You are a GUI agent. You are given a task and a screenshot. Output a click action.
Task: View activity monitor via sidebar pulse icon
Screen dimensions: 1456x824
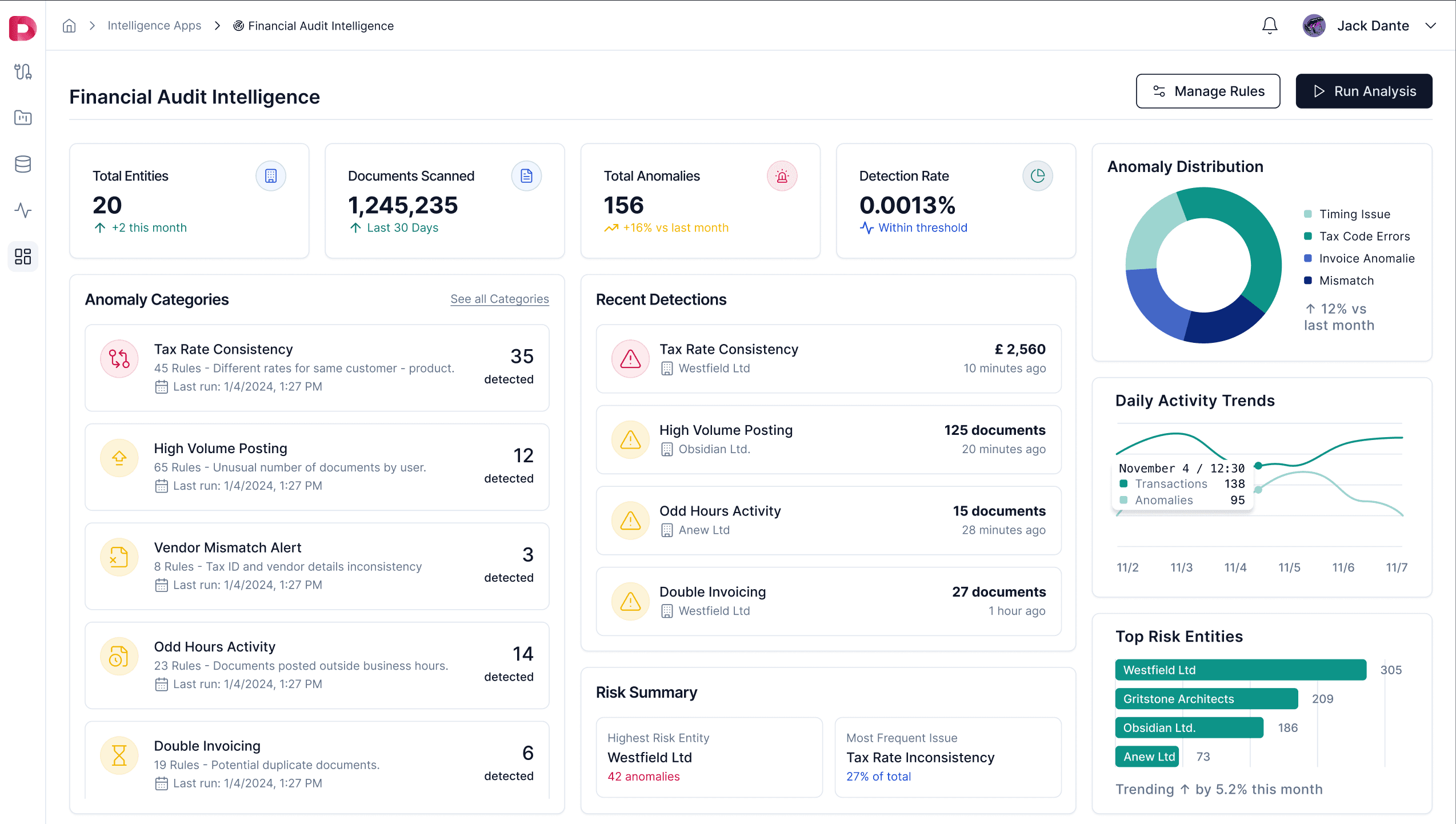[23, 210]
